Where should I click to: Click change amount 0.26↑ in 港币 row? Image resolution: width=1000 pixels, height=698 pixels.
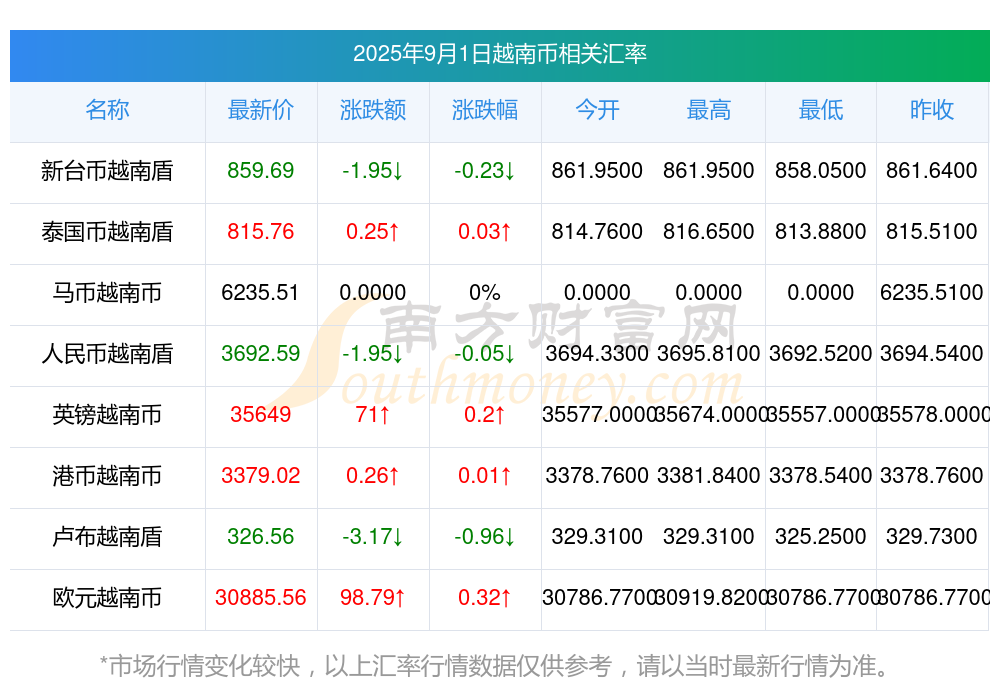pyautogui.click(x=372, y=475)
